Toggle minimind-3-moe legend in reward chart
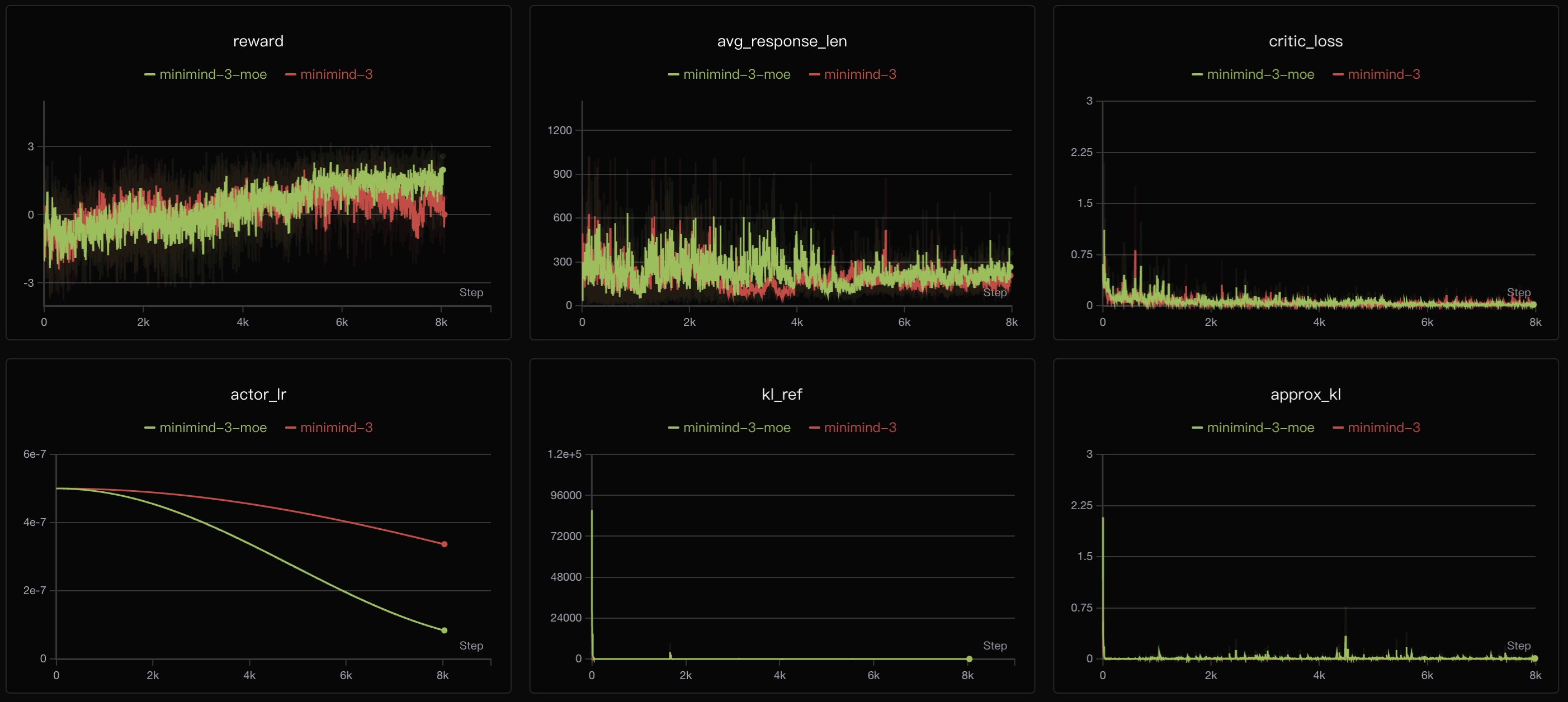The height and width of the screenshot is (702, 1568). pos(212,74)
